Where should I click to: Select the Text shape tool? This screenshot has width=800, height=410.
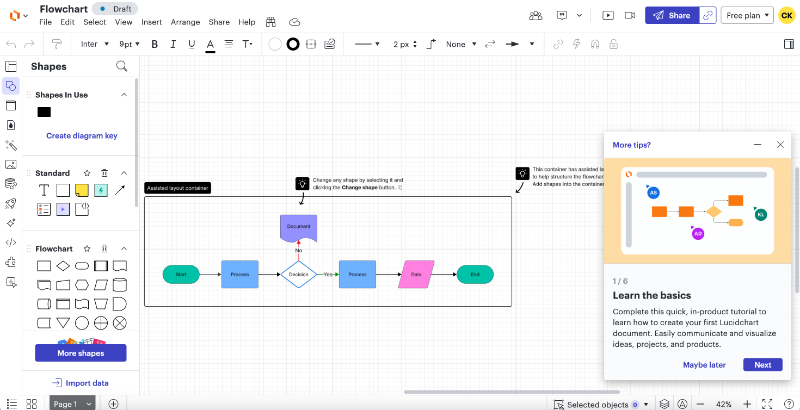click(x=44, y=190)
